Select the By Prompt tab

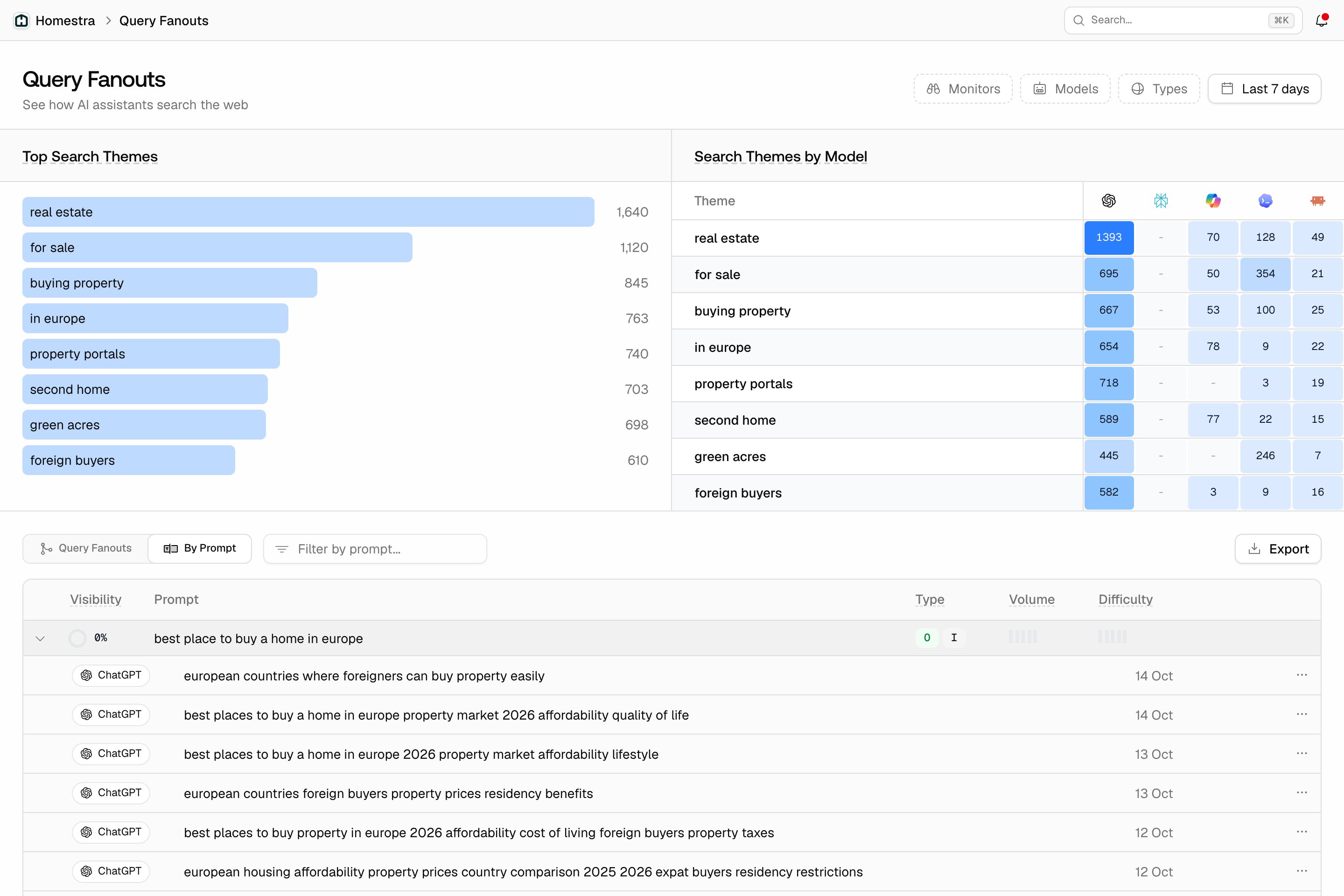pyautogui.click(x=199, y=549)
